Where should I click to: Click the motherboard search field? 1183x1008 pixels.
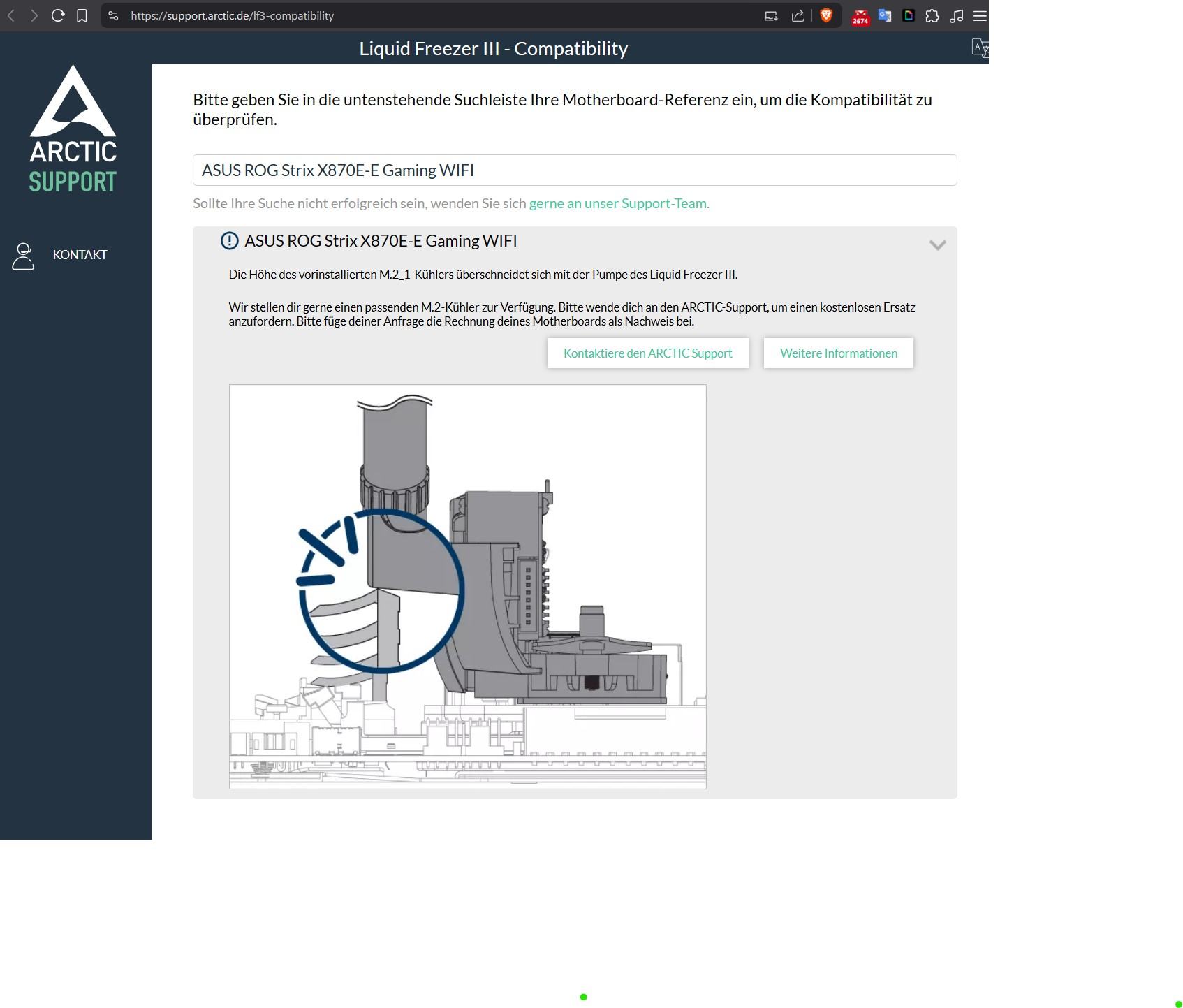click(x=575, y=170)
